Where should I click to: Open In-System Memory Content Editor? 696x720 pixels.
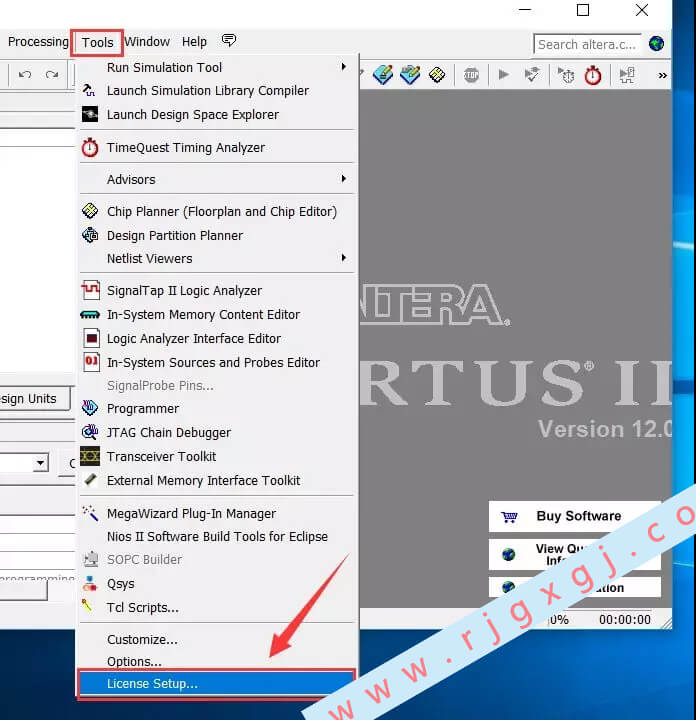pyautogui.click(x=217, y=315)
